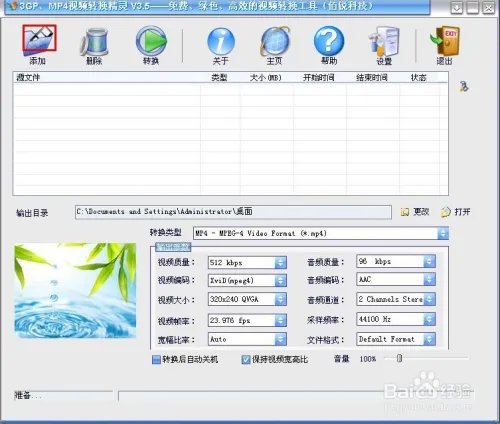Screen dimensions: 500x424
Task: Open the 视频大小 320x240 QVGA dropdown
Action: [x=281, y=299]
